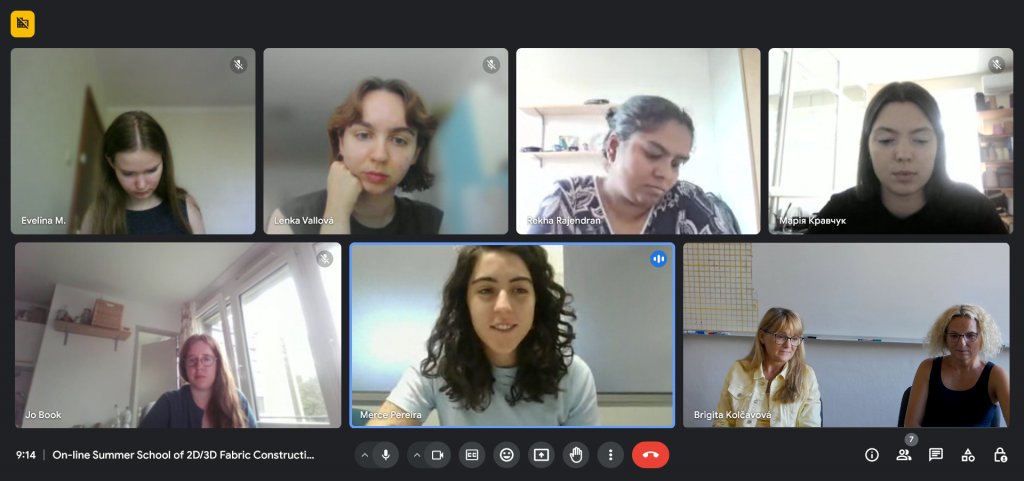Open meeting details info icon

(872, 455)
